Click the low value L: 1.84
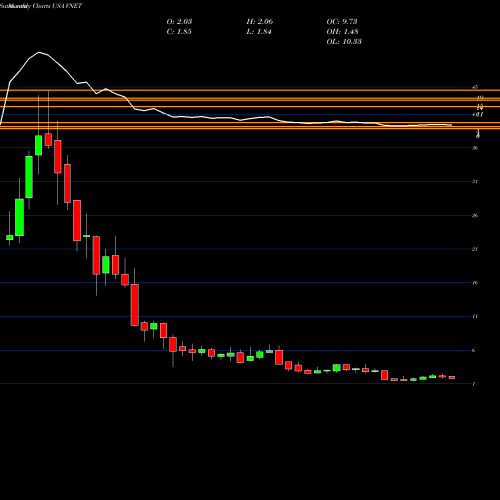 (259, 32)
